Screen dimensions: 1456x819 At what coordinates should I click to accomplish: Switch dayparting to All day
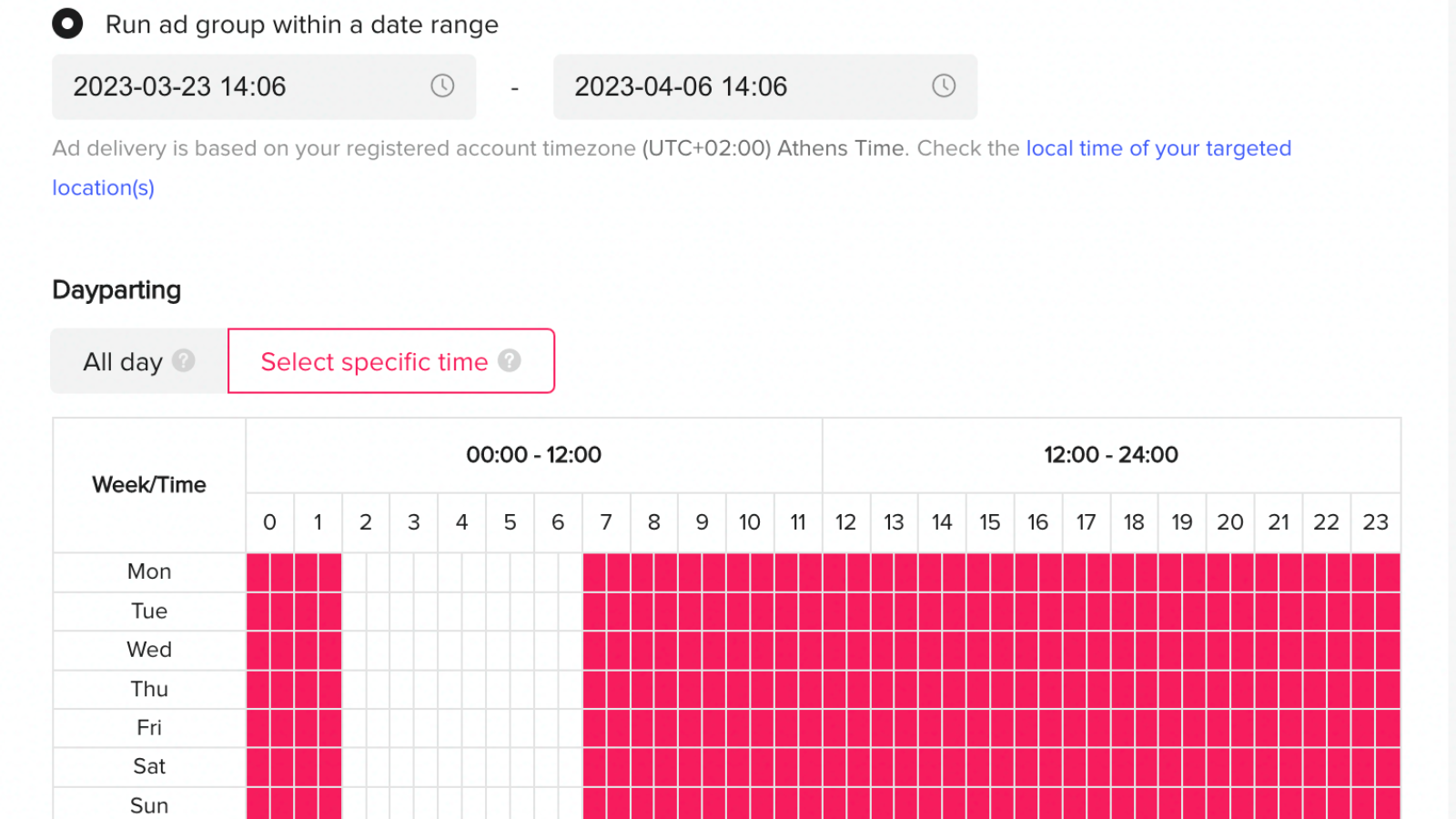[139, 361]
